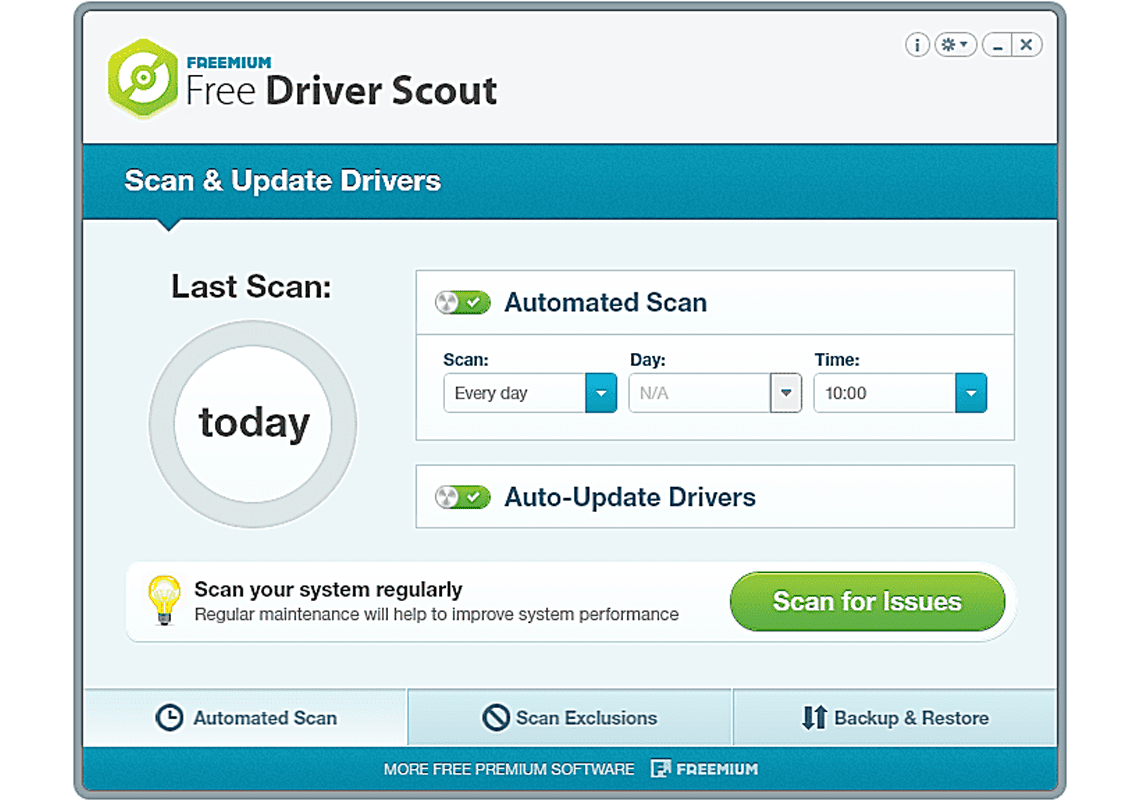Open the settings gear menu
1131x801 pixels.
(x=955, y=45)
